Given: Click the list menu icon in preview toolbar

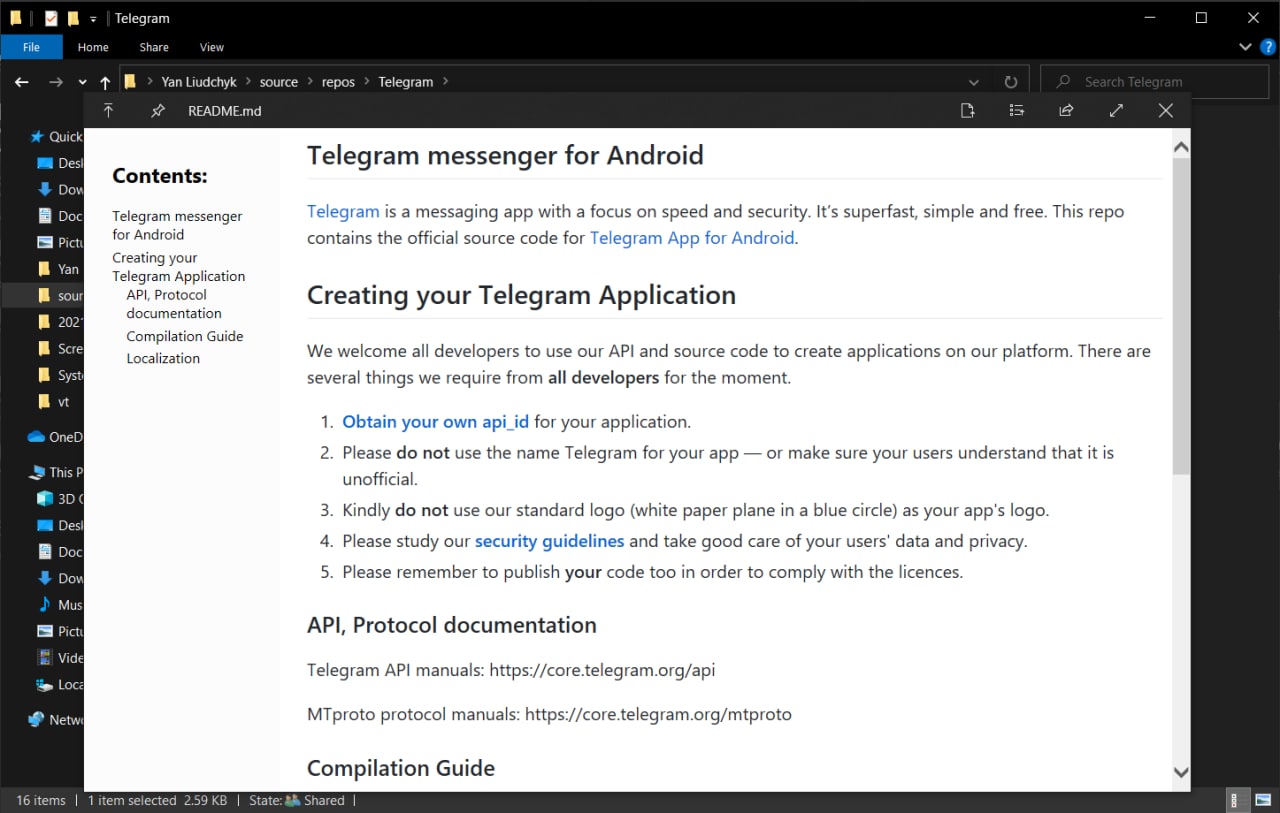Looking at the screenshot, I should click(x=1017, y=111).
